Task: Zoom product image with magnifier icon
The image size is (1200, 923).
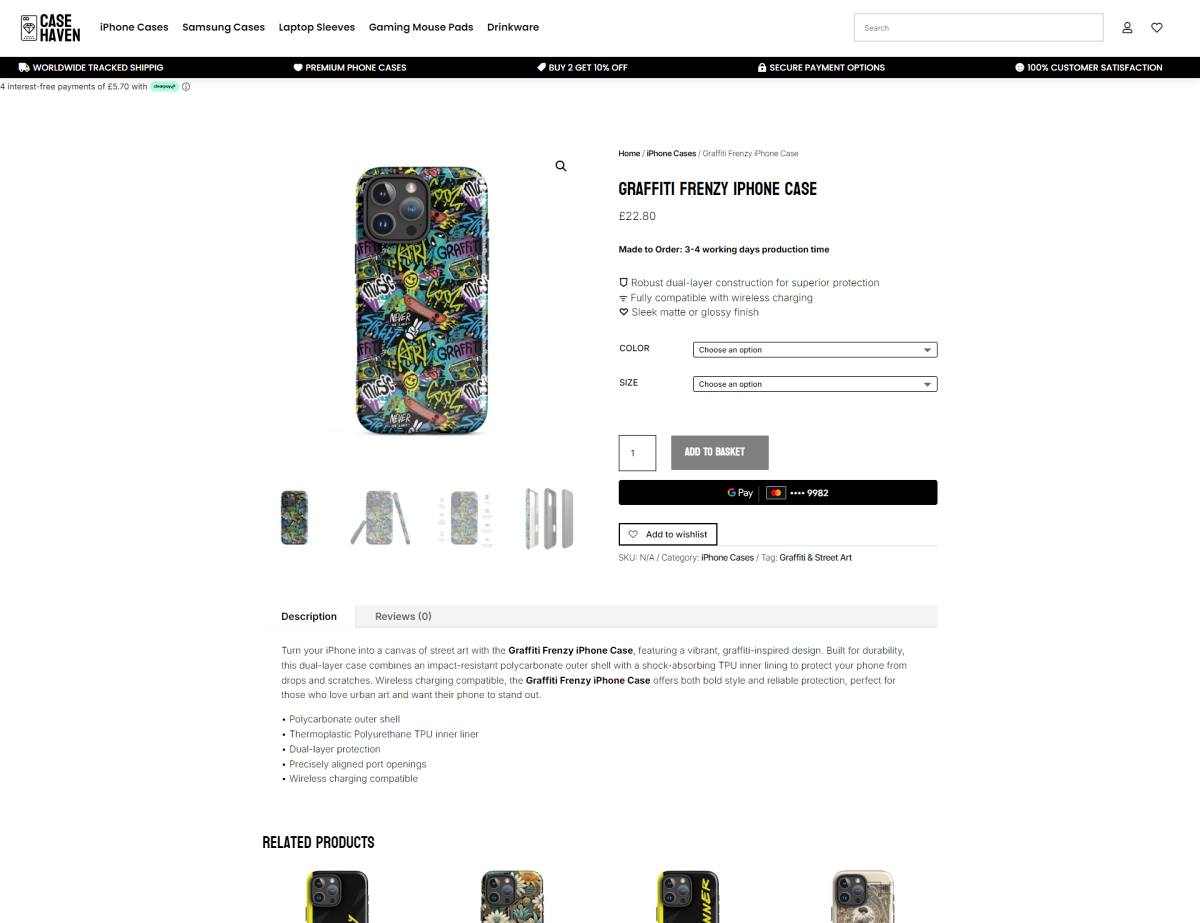Action: coord(561,166)
